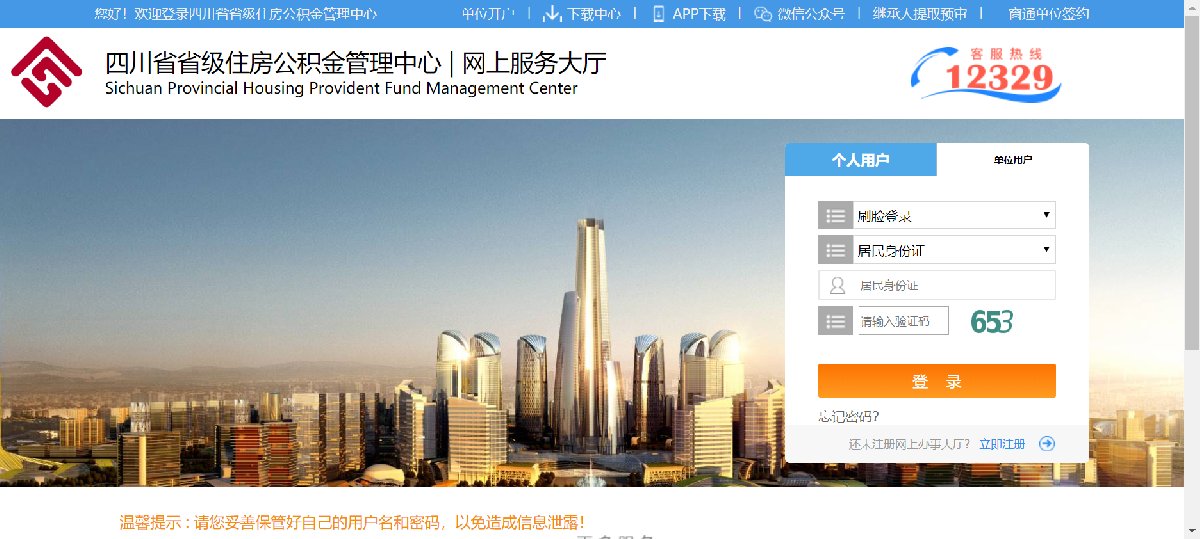Switch to the 个人用户 tab
This screenshot has width=1200, height=539.
[860, 160]
